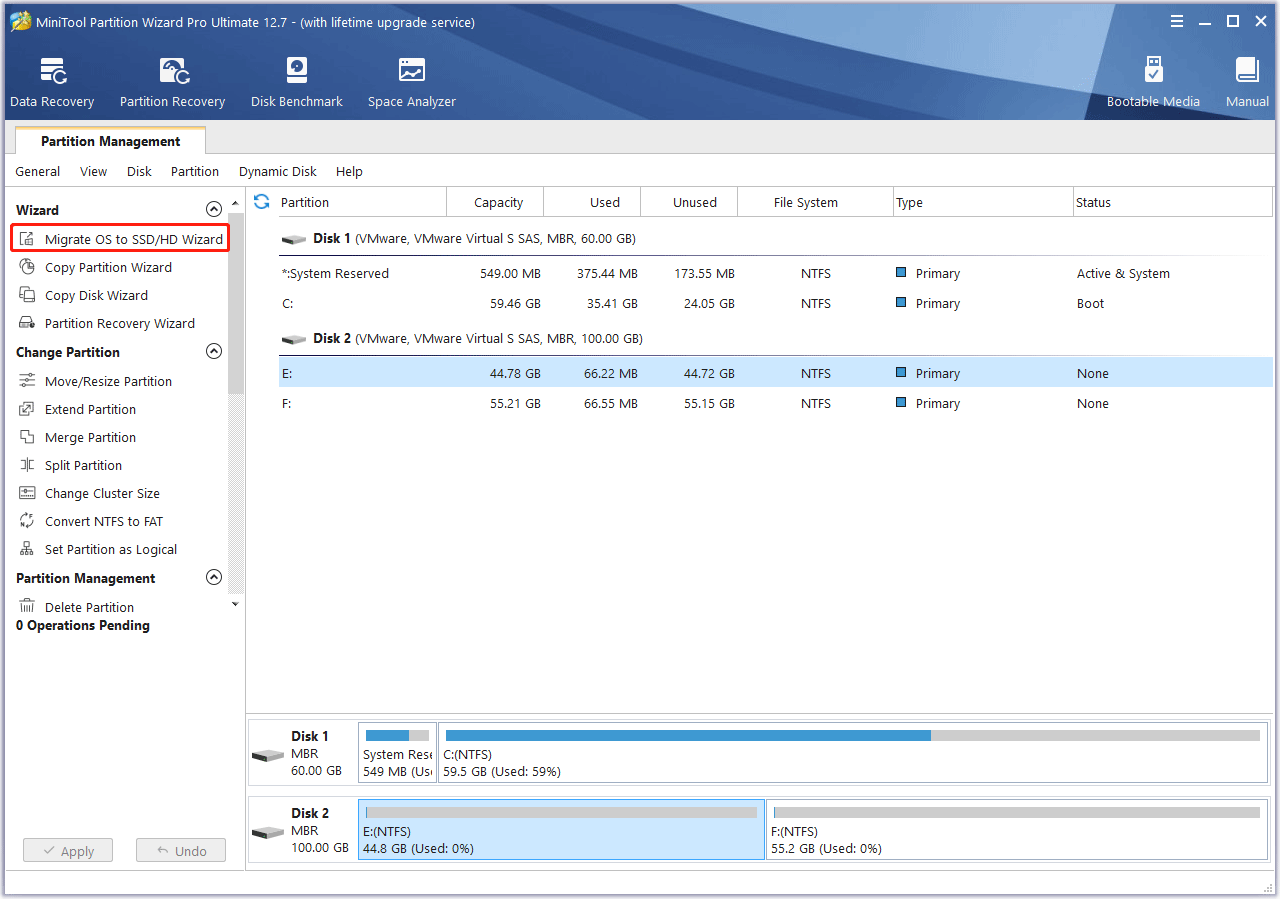Open Data Recovery tool
Screen dimensions: 1280x899
click(x=52, y=83)
